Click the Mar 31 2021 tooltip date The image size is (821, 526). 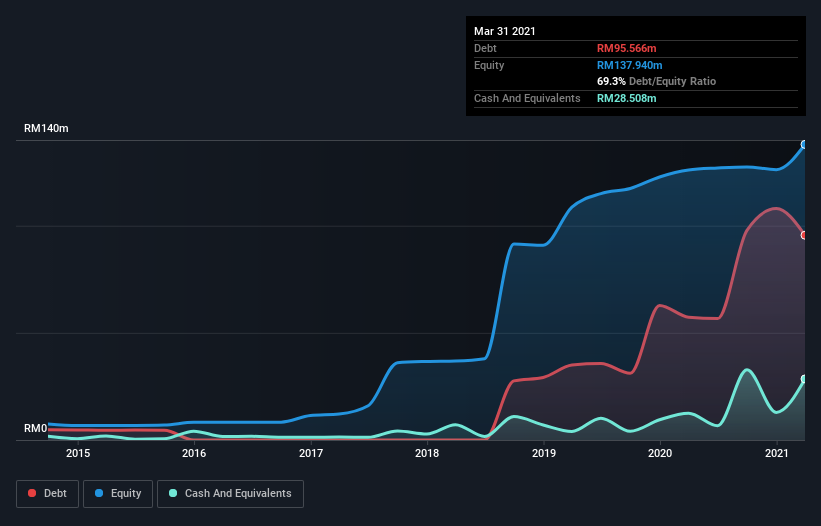[x=505, y=31]
